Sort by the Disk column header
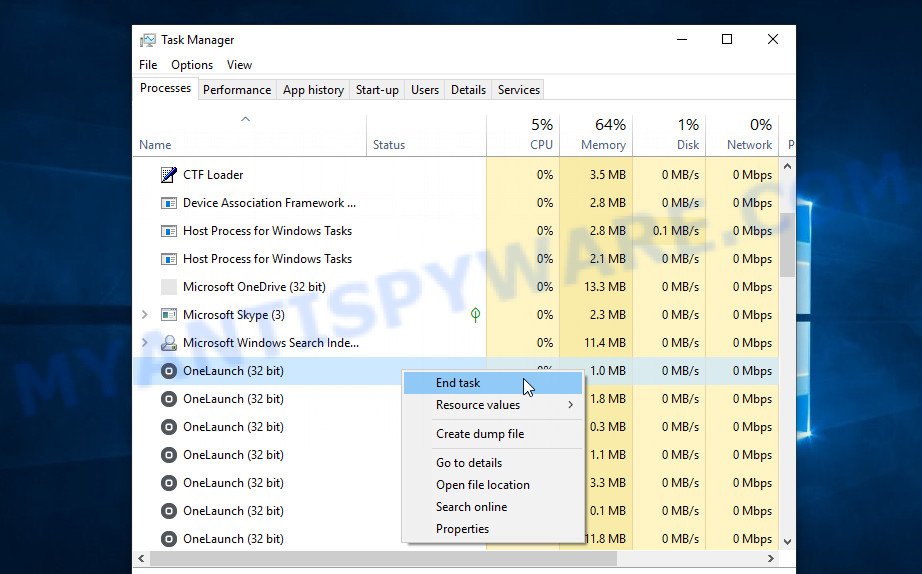922x574 pixels. click(x=669, y=135)
